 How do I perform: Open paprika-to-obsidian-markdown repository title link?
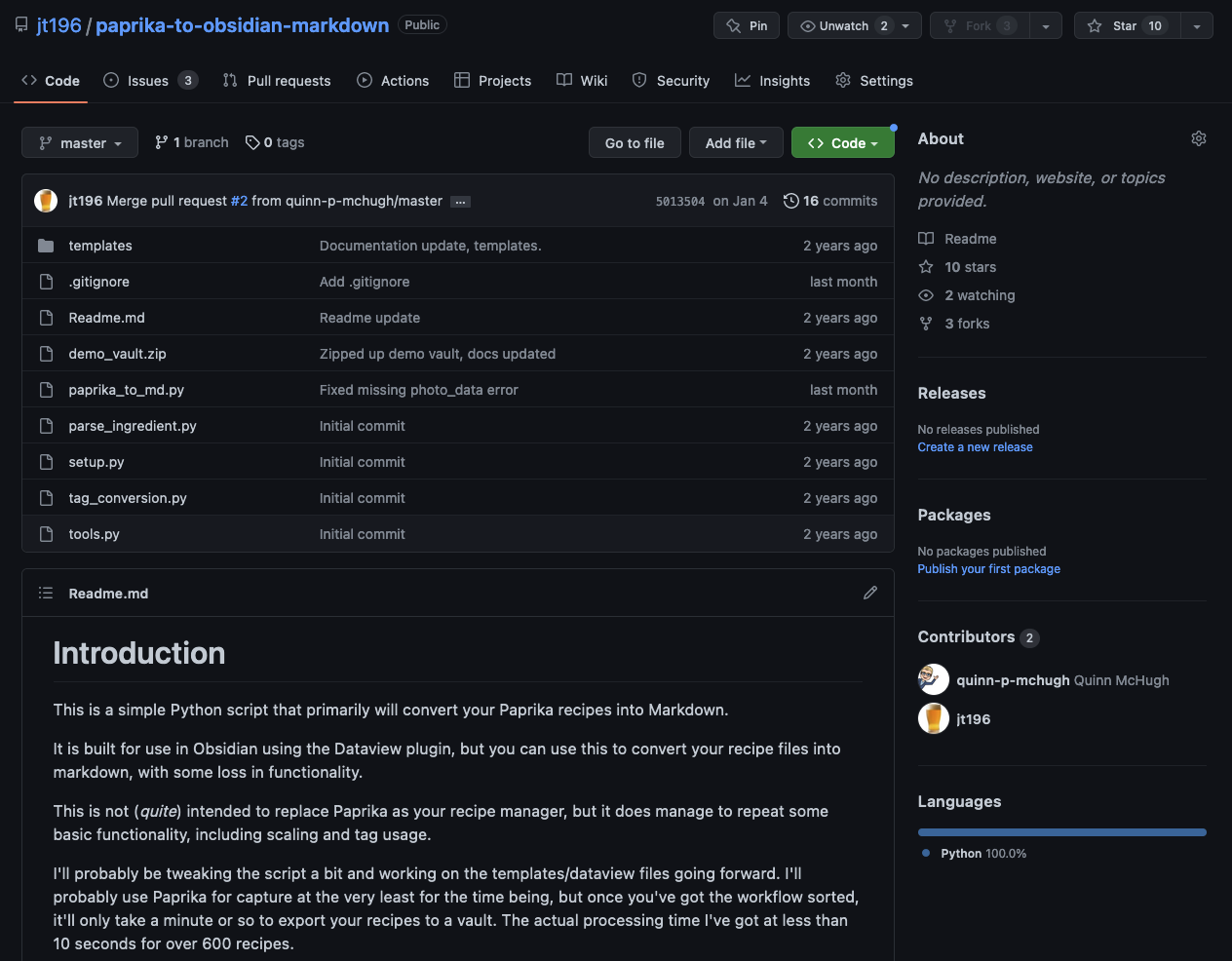click(x=242, y=25)
